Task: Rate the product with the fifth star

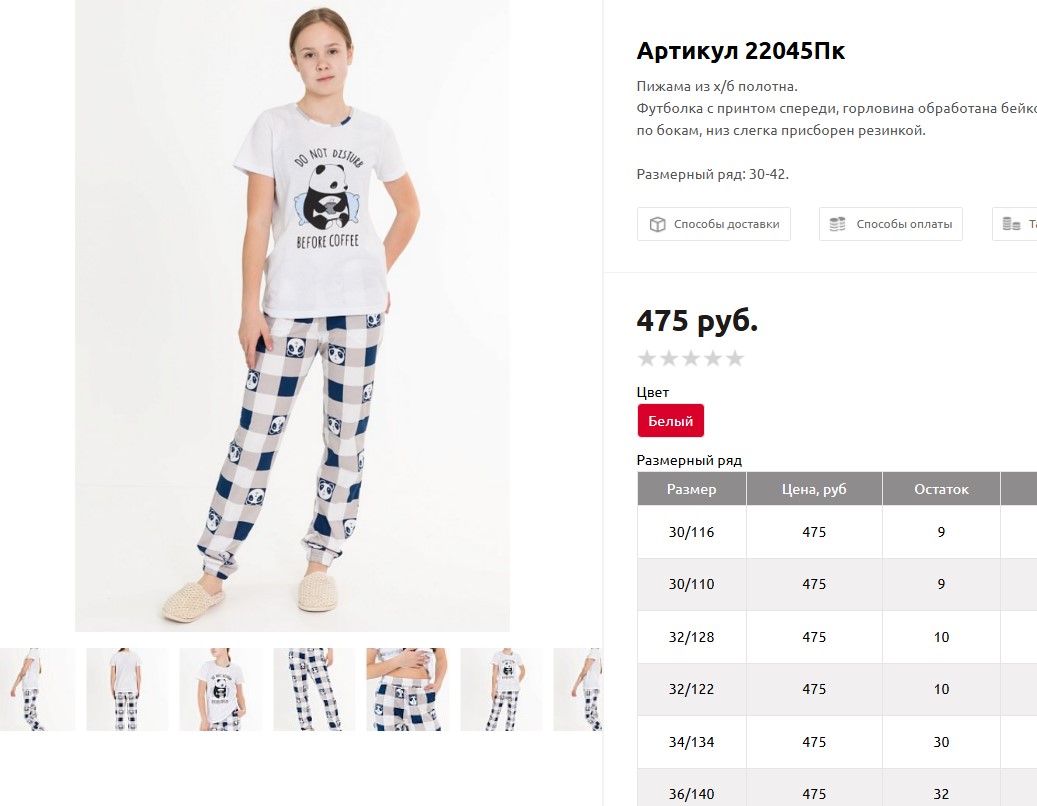Action: tap(735, 358)
